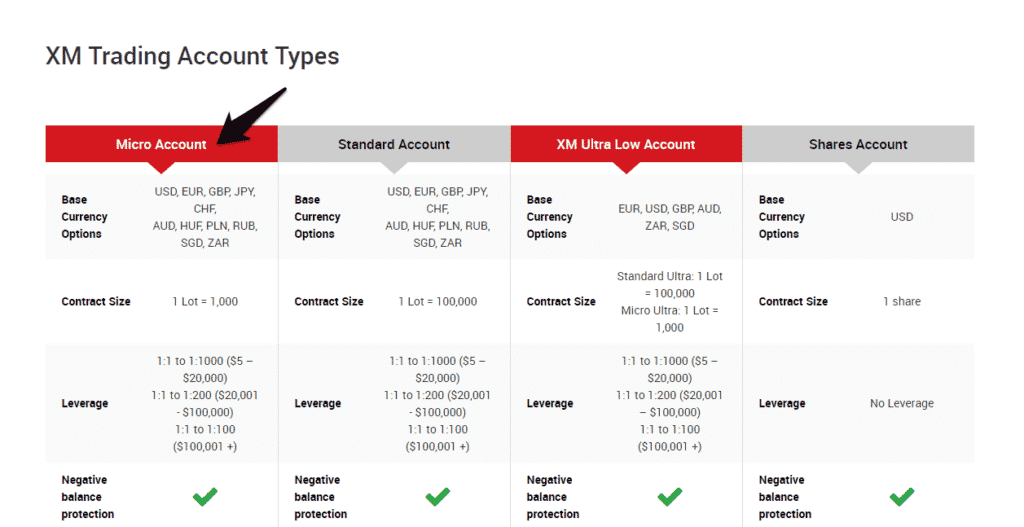Click XM Ultra Low 'Contract Size' label
1024x527 pixels.
click(561, 301)
